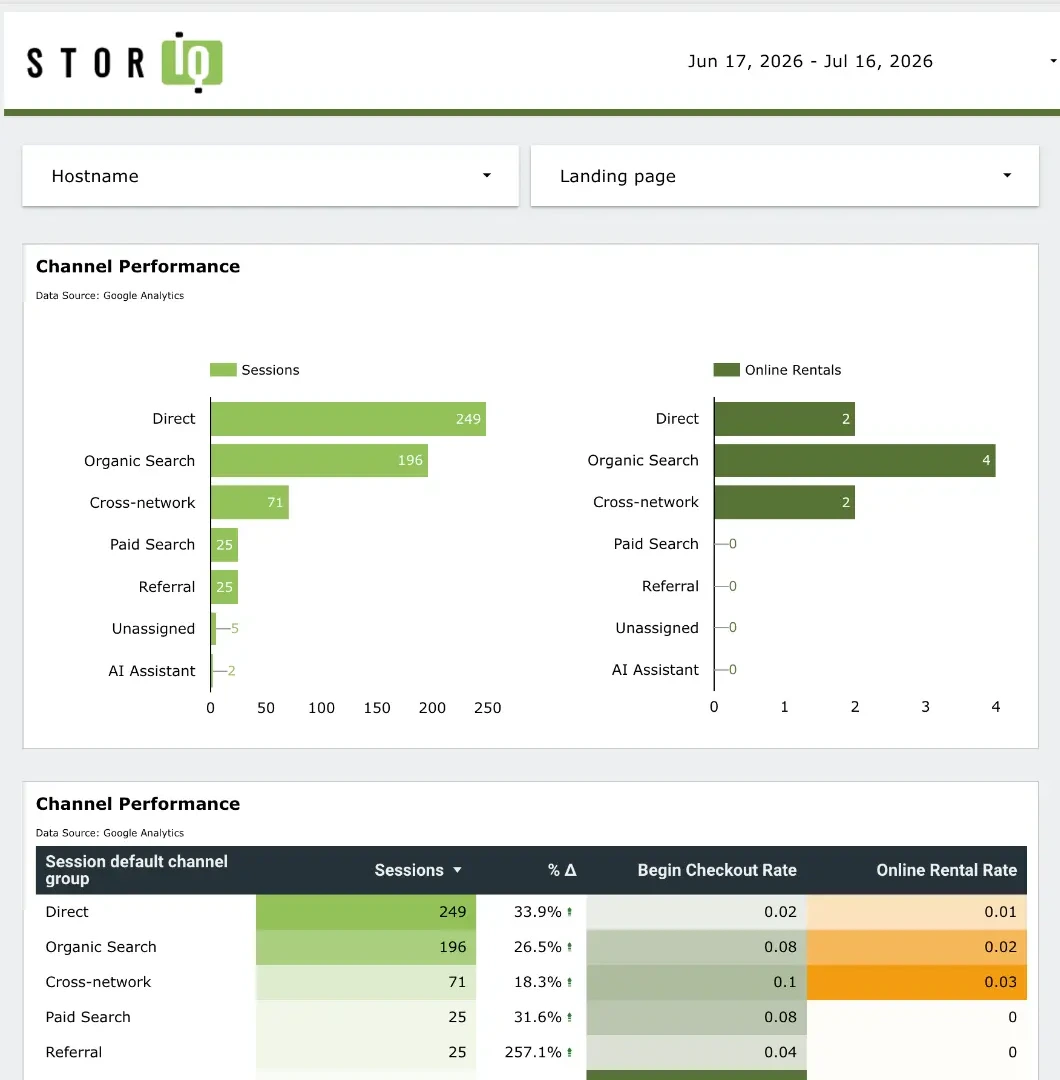Click the Unassigned label in Online Rentals chart
Viewport: 1060px width, 1080px height.
(x=656, y=628)
